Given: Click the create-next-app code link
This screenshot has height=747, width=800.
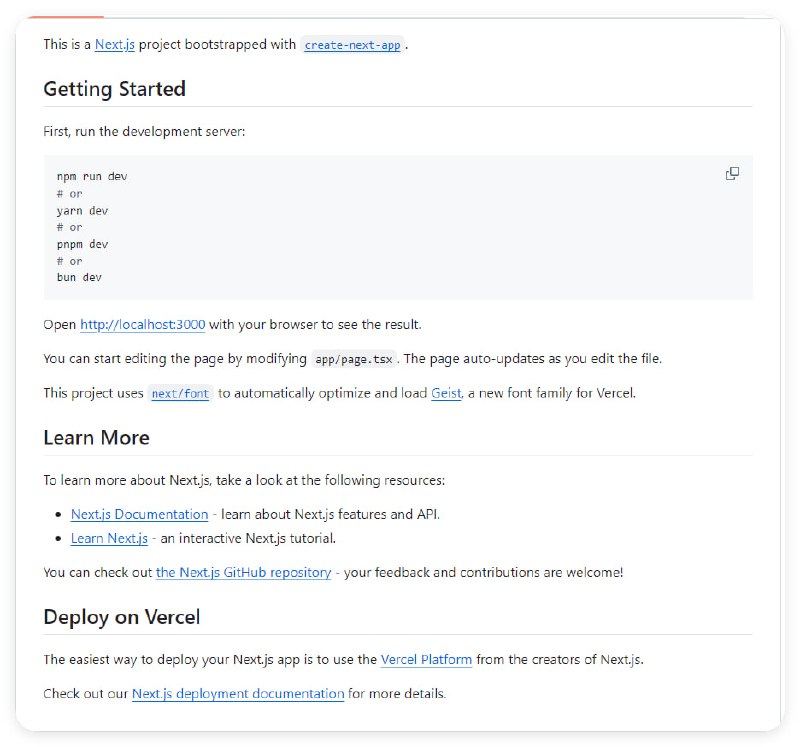Looking at the screenshot, I should tap(352, 46).
